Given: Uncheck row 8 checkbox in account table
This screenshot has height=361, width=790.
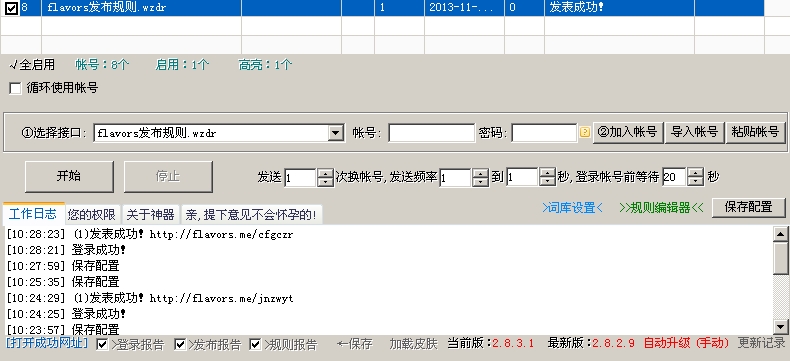Looking at the screenshot, I should (x=11, y=8).
